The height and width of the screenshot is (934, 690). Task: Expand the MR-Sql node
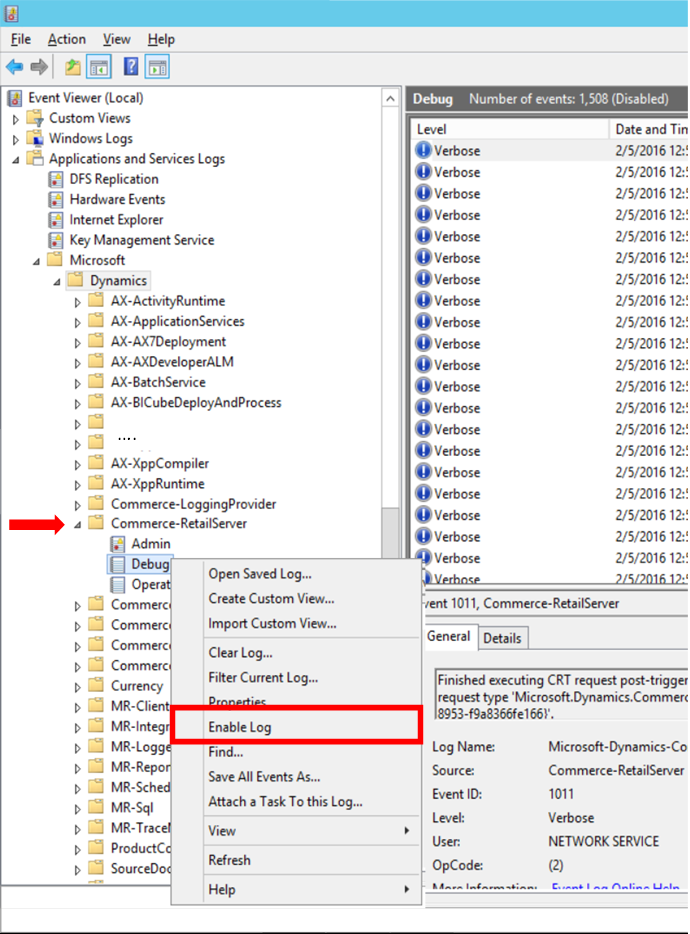coord(77,809)
